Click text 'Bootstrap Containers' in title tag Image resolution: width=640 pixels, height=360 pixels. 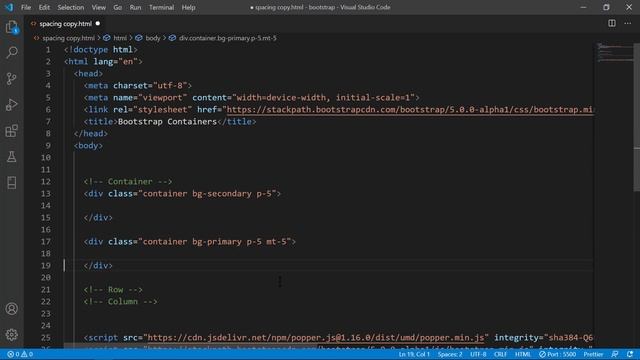pyautogui.click(x=167, y=122)
